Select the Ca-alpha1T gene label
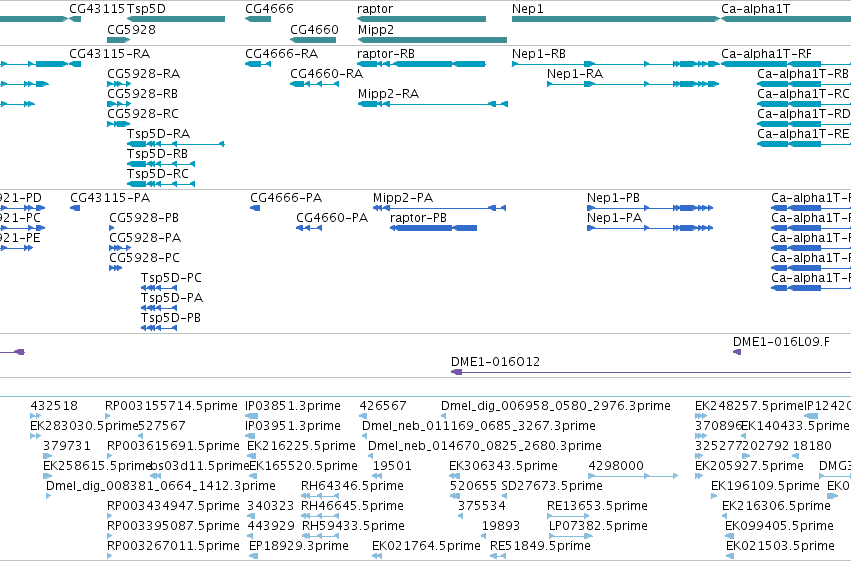 click(x=755, y=9)
